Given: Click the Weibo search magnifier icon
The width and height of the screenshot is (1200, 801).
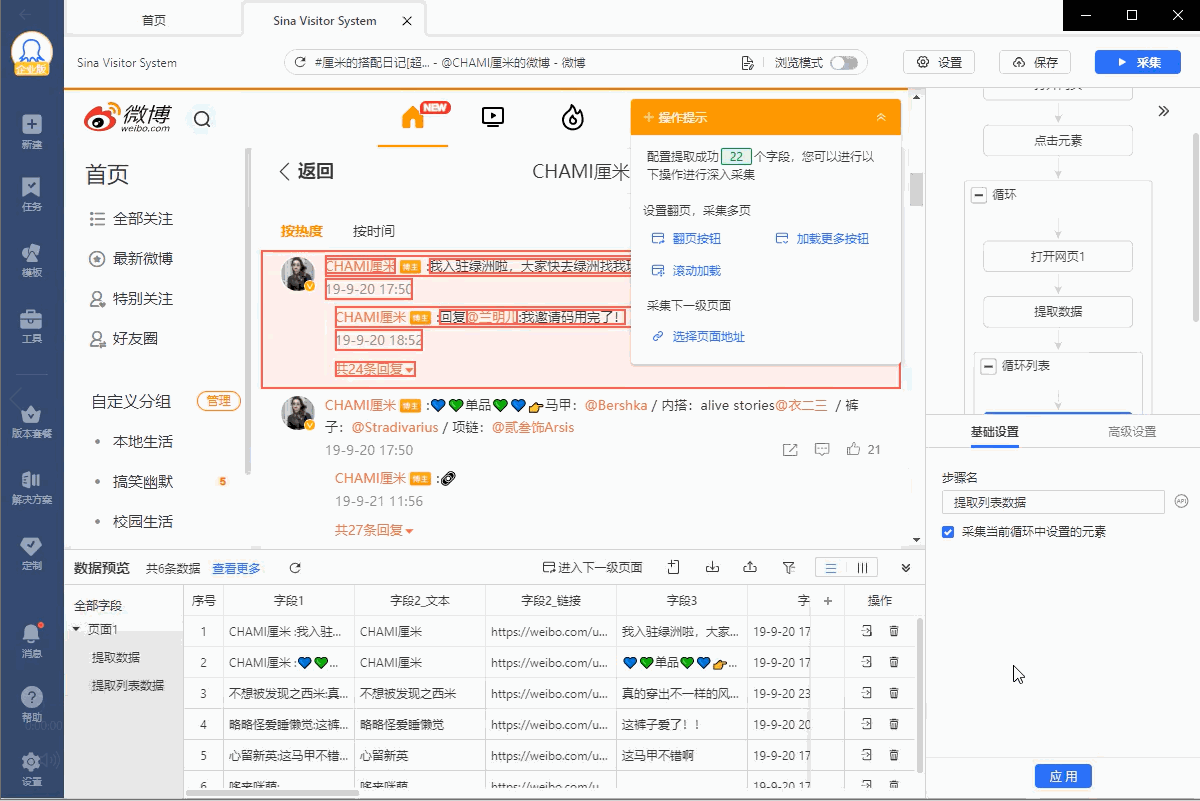Looking at the screenshot, I should click(x=202, y=119).
